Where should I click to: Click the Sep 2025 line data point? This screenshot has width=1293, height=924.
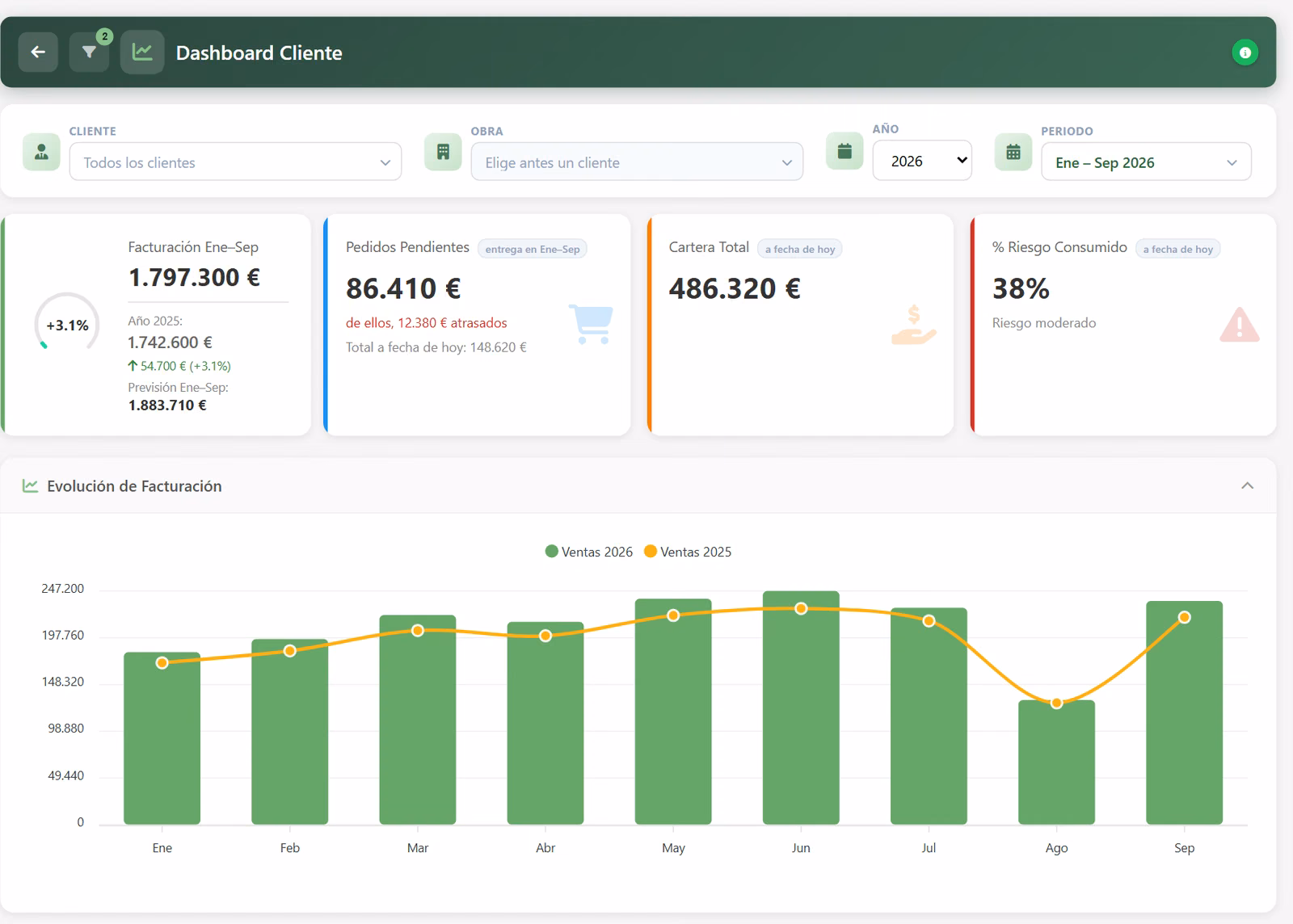click(x=1184, y=617)
